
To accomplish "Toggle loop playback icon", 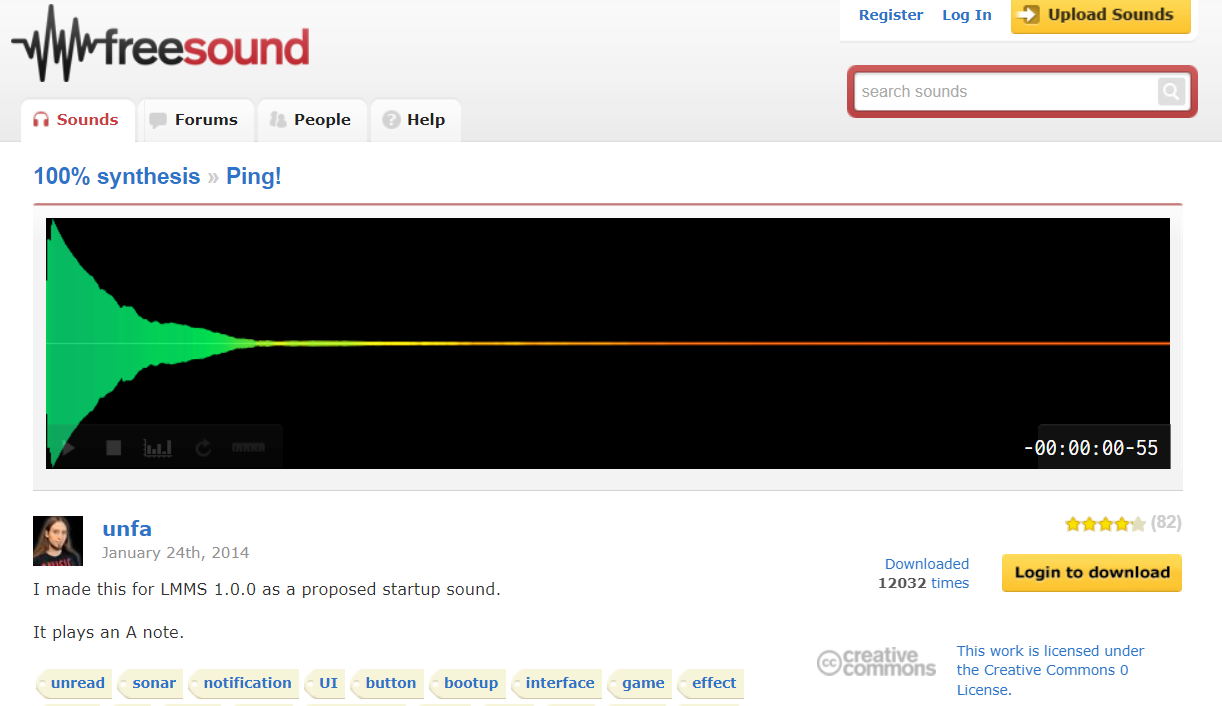I will [x=203, y=448].
